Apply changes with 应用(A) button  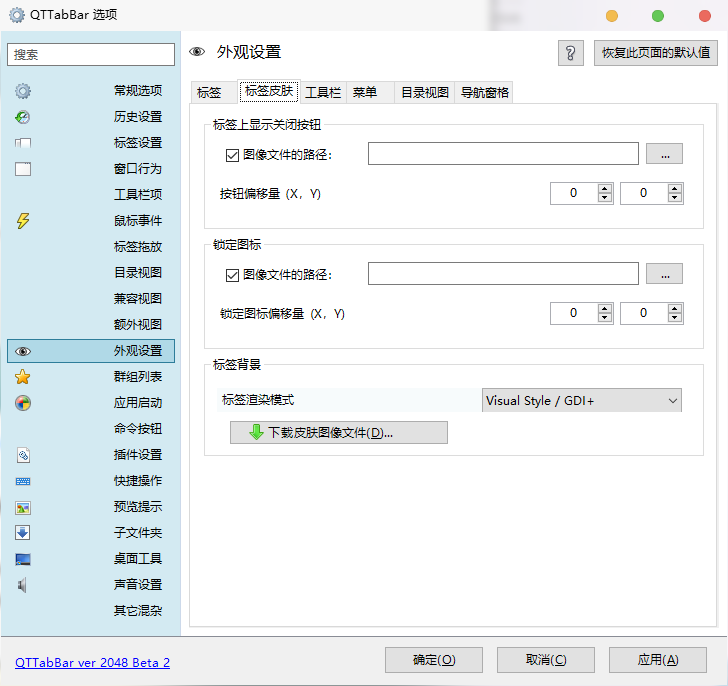(x=658, y=660)
